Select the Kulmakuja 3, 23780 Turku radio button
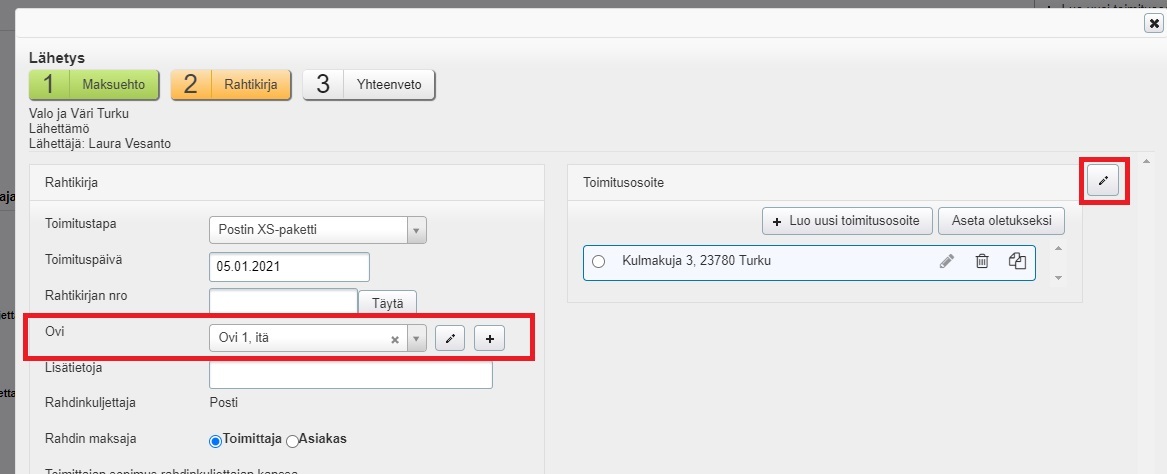This screenshot has height=474, width=1167. 599,262
